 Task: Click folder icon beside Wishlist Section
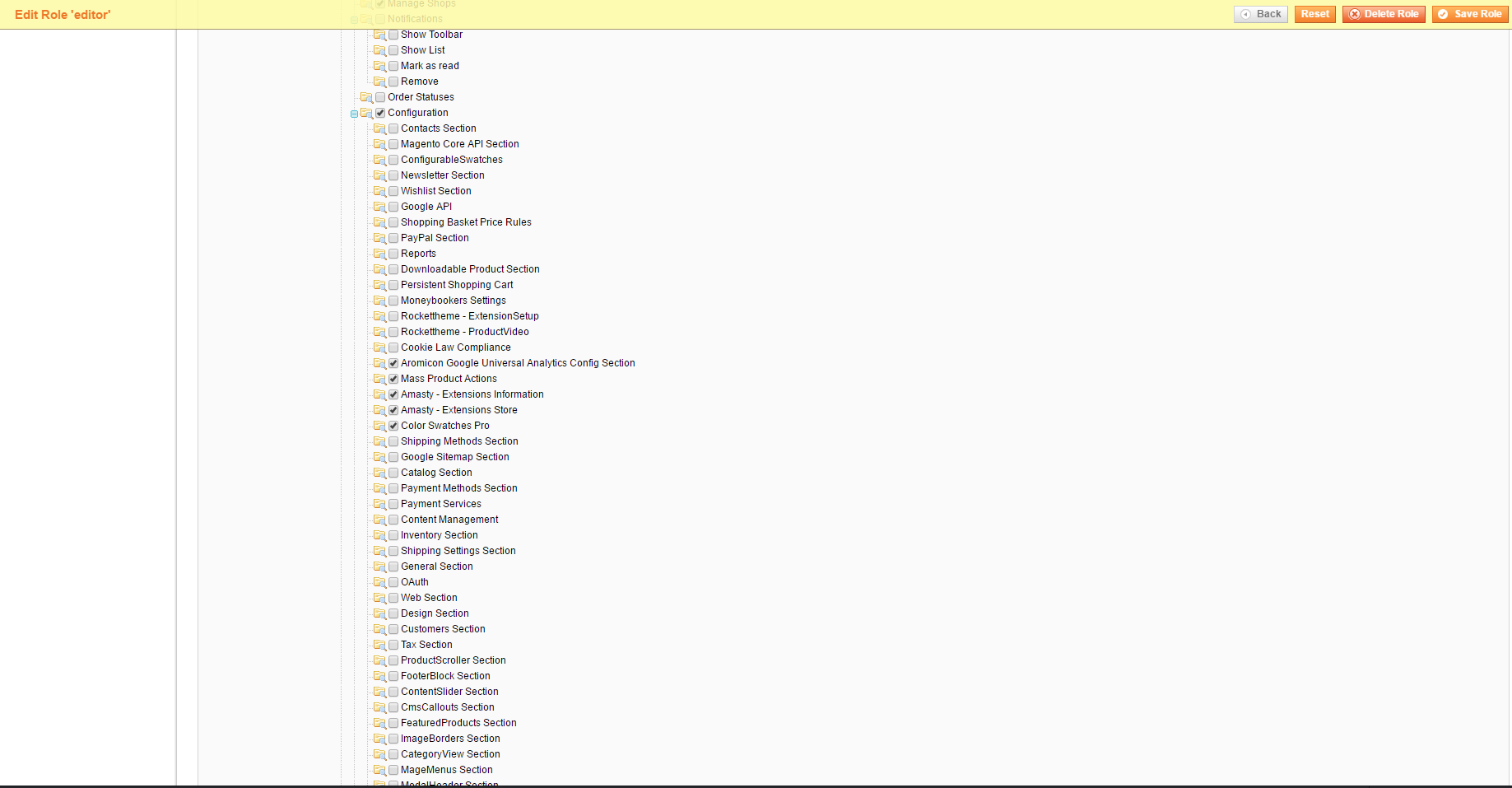[x=379, y=191]
